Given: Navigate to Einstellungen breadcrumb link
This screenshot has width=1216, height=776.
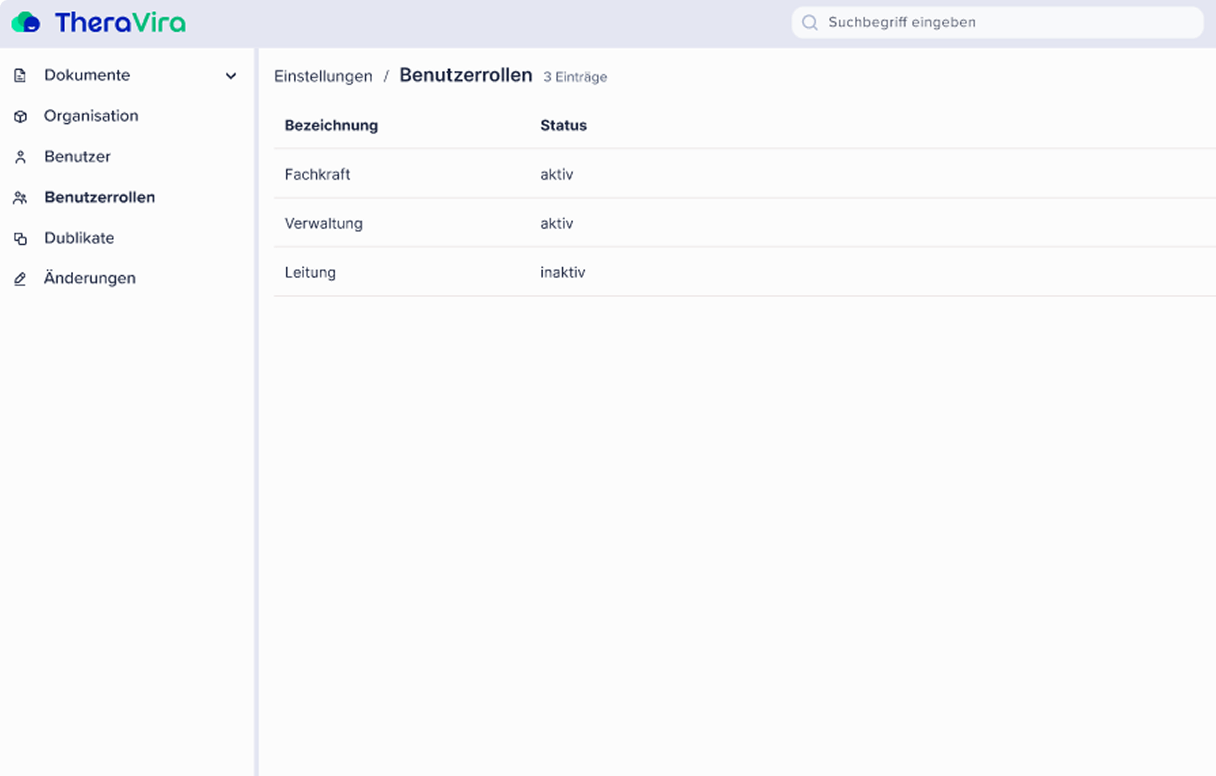Looking at the screenshot, I should tap(323, 77).
